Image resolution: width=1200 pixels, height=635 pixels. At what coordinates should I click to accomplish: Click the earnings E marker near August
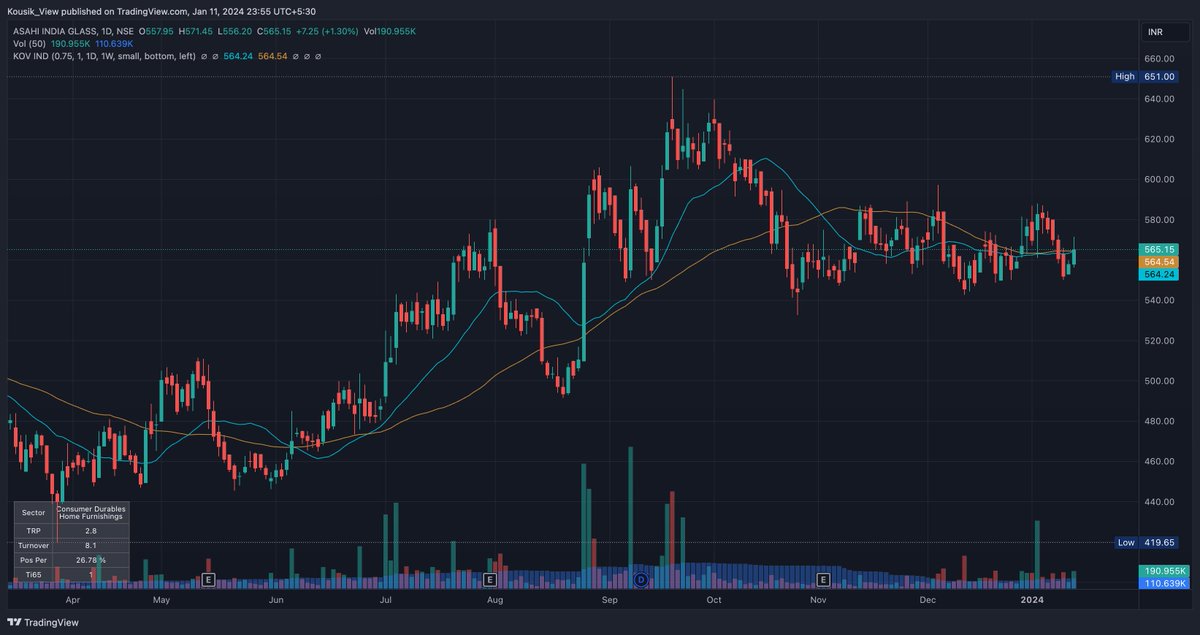(490, 579)
